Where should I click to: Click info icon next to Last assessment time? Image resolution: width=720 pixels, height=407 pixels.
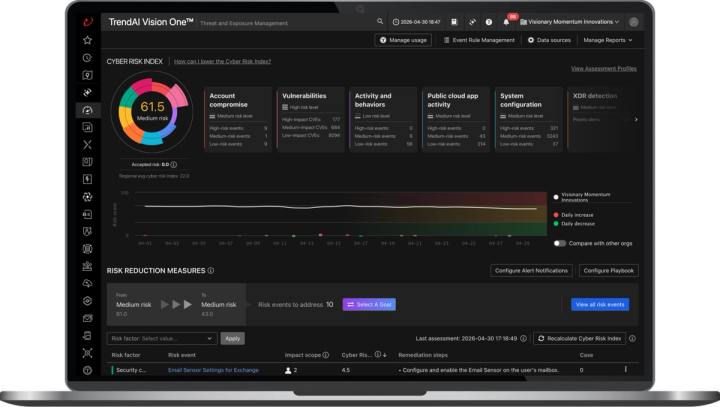523,339
